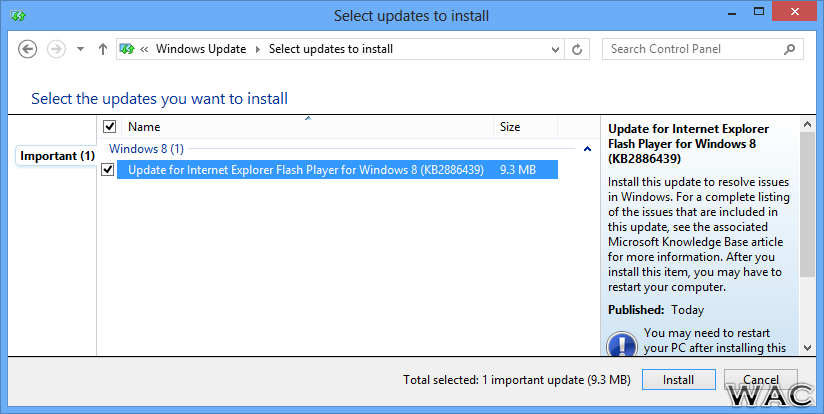Click the Windows Update breadcrumb

[201, 49]
